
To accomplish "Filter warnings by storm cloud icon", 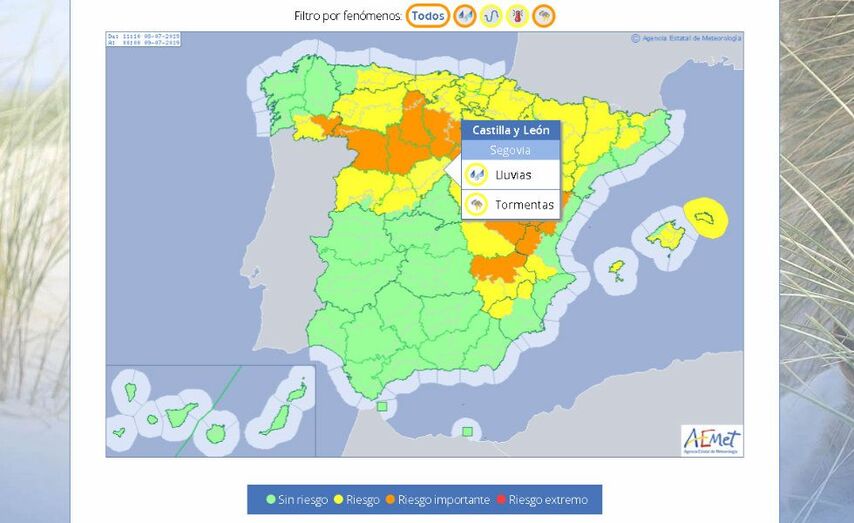I will pos(543,16).
